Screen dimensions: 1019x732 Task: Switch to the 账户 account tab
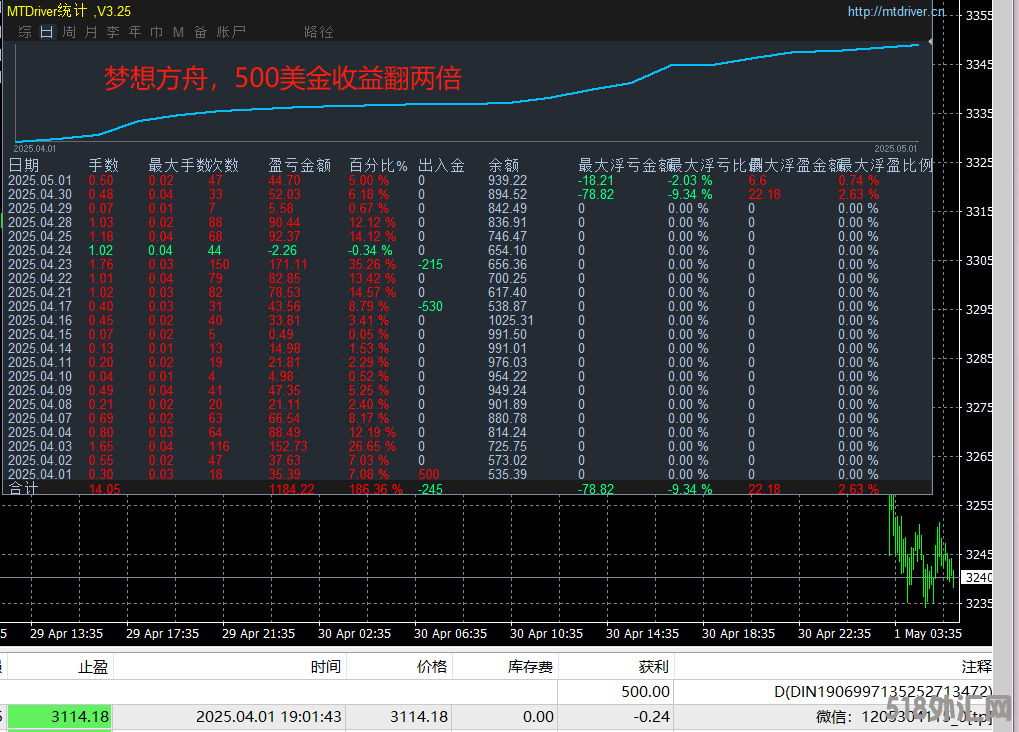231,32
